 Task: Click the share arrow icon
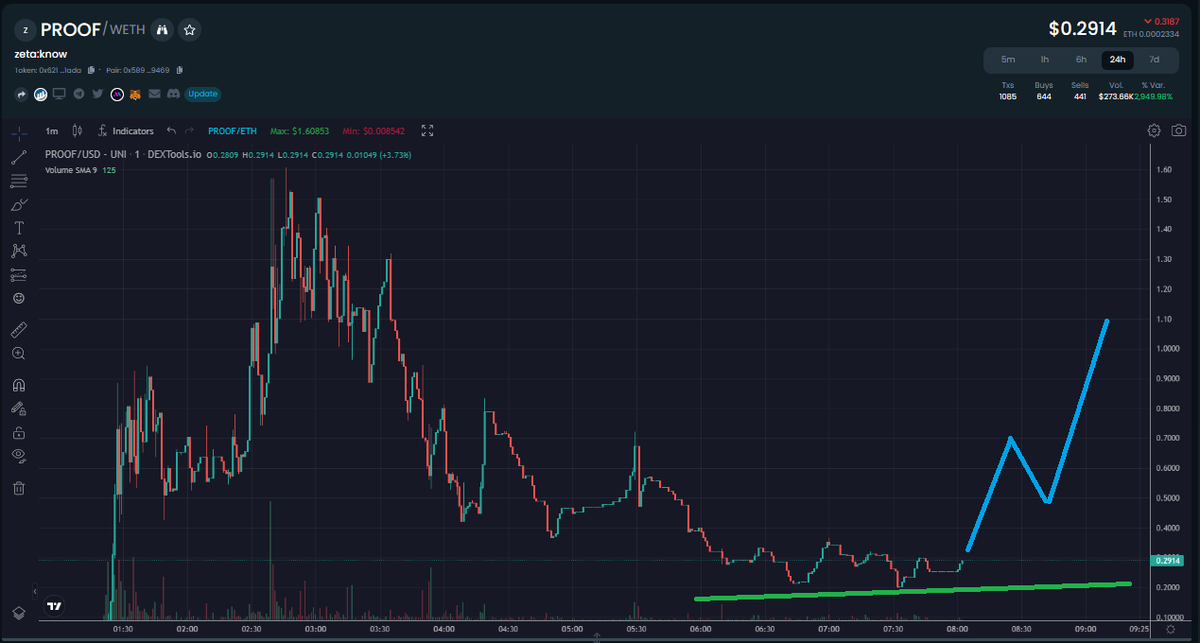tap(22, 94)
